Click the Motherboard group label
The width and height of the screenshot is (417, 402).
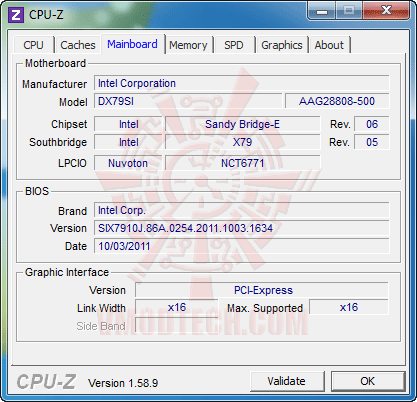[x=56, y=63]
